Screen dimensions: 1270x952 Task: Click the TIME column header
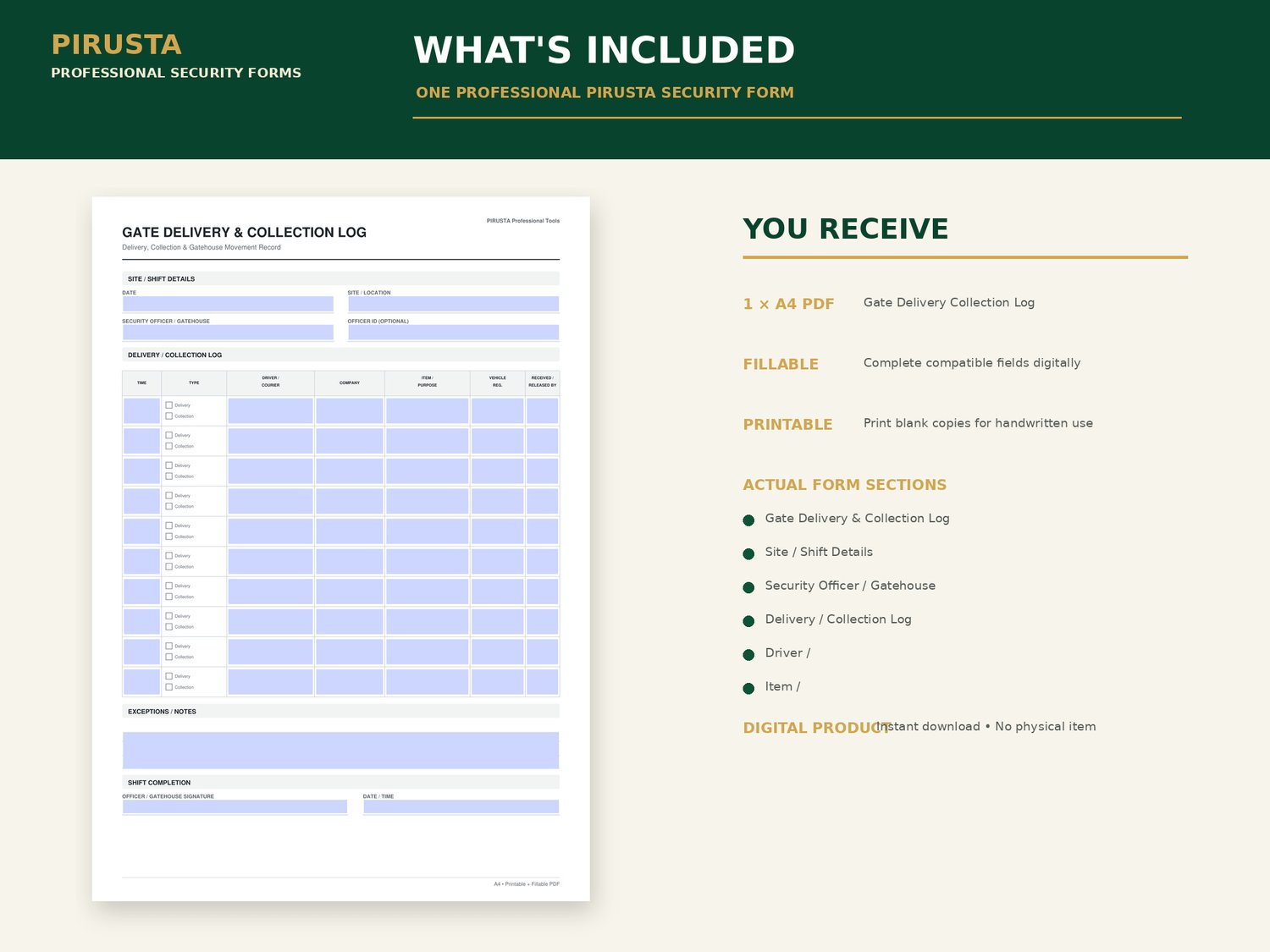141,382
